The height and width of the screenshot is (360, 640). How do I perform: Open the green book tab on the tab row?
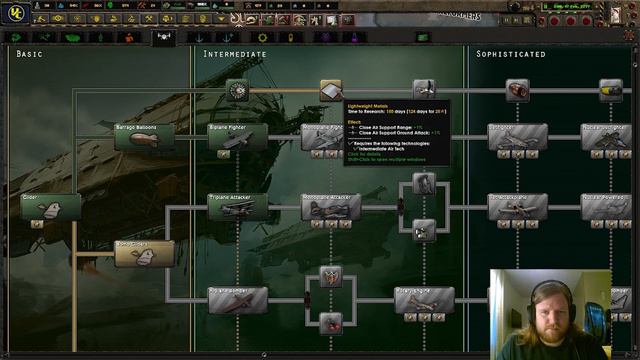pyautogui.click(x=424, y=38)
